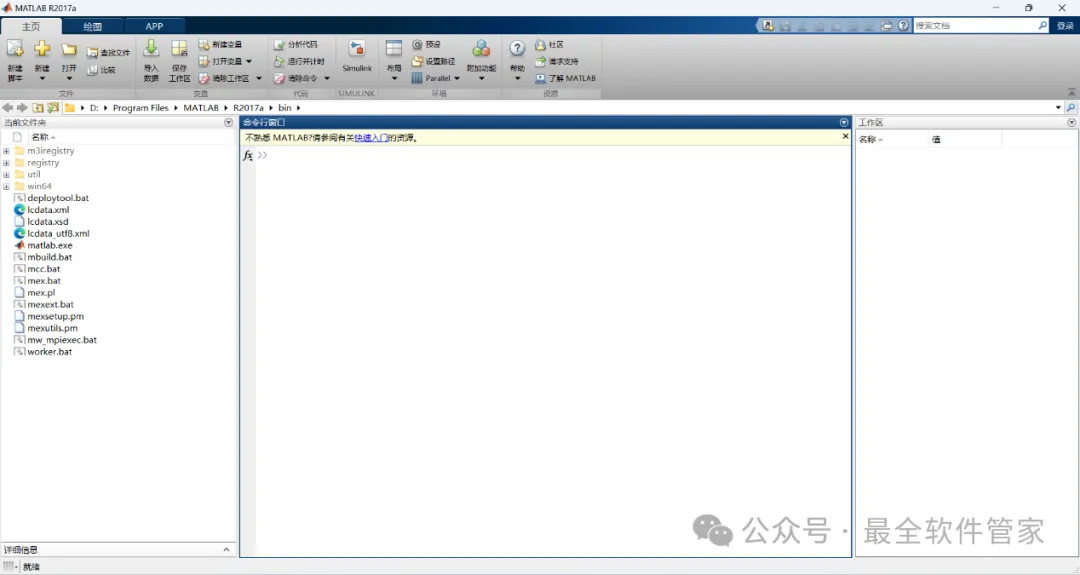Click Open Variable (打开变量) icon

204,61
